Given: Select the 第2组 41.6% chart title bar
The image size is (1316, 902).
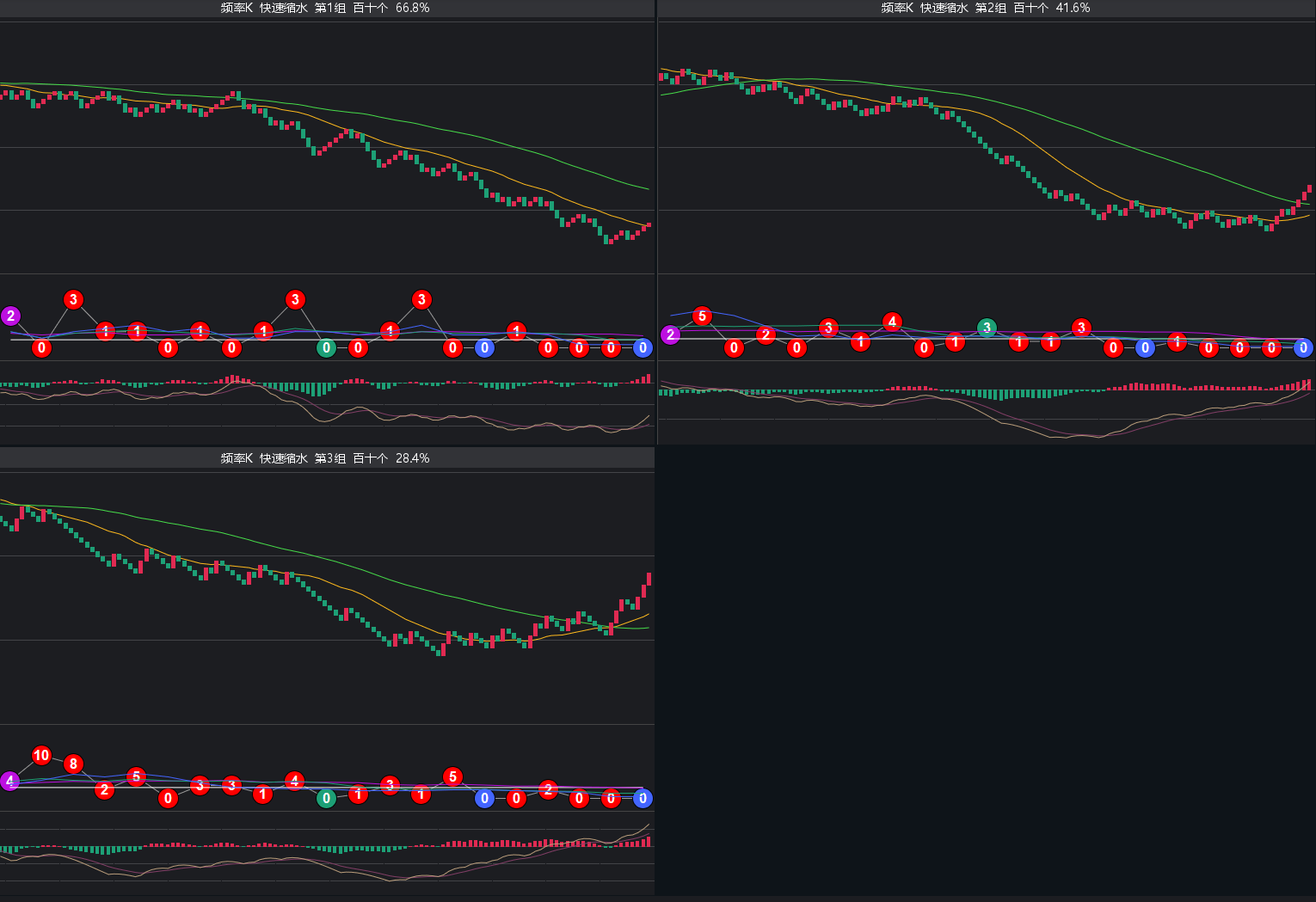Looking at the screenshot, I should click(986, 8).
